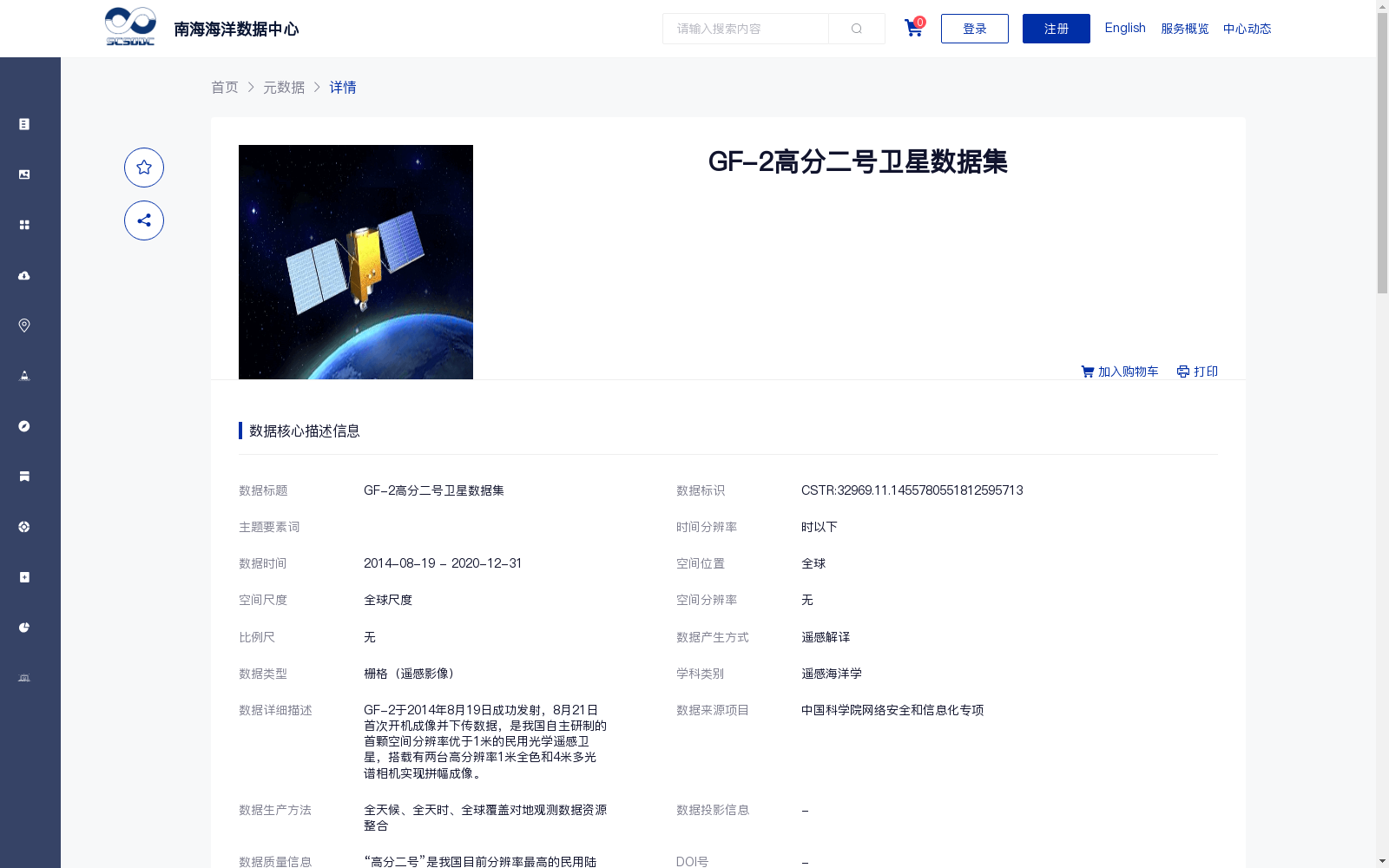Open the 中心动态 menu item
The height and width of the screenshot is (868, 1389).
[x=1247, y=29]
